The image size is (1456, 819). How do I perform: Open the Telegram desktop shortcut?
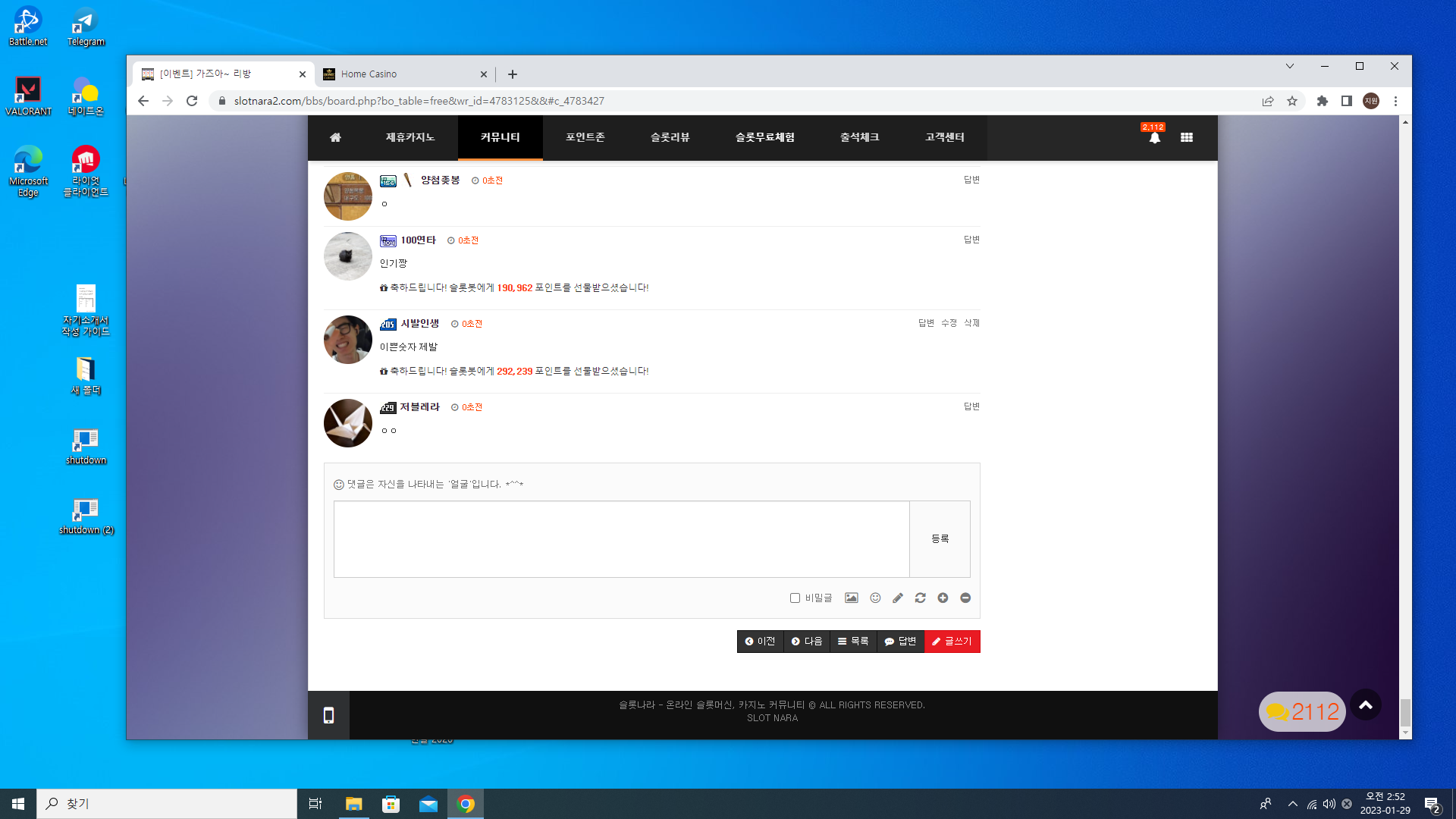click(x=86, y=27)
